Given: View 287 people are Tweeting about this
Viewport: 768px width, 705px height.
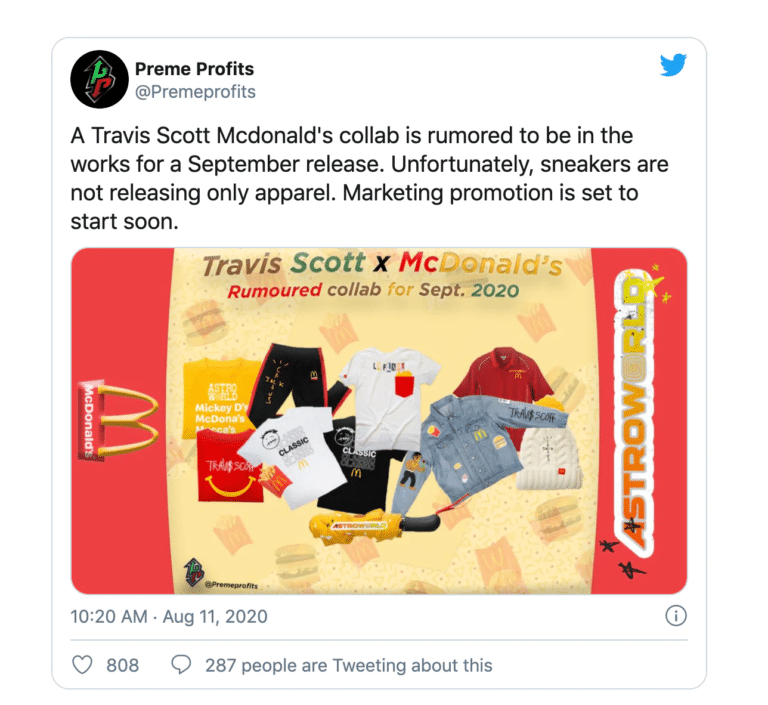Looking at the screenshot, I should [348, 665].
